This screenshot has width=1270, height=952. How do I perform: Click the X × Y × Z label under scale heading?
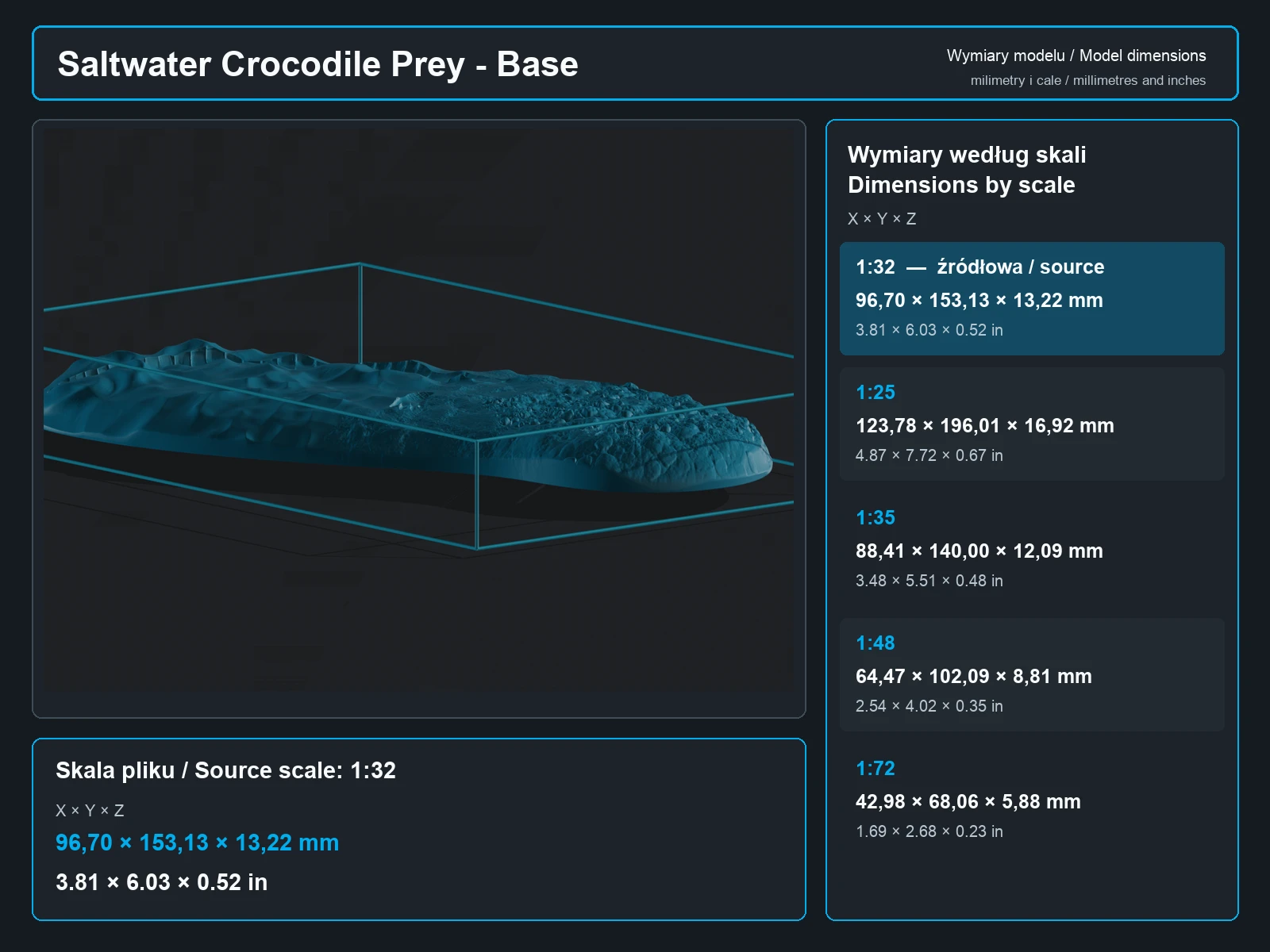[882, 219]
